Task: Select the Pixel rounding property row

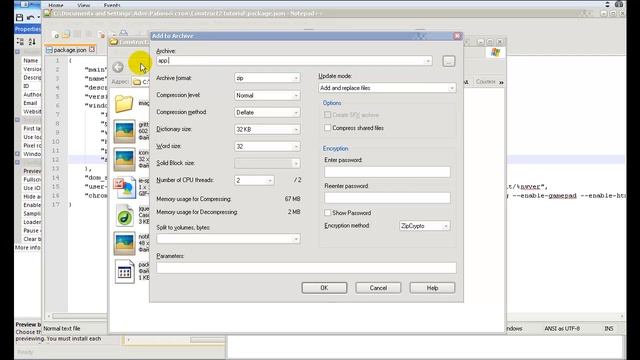Action: [x=31, y=145]
